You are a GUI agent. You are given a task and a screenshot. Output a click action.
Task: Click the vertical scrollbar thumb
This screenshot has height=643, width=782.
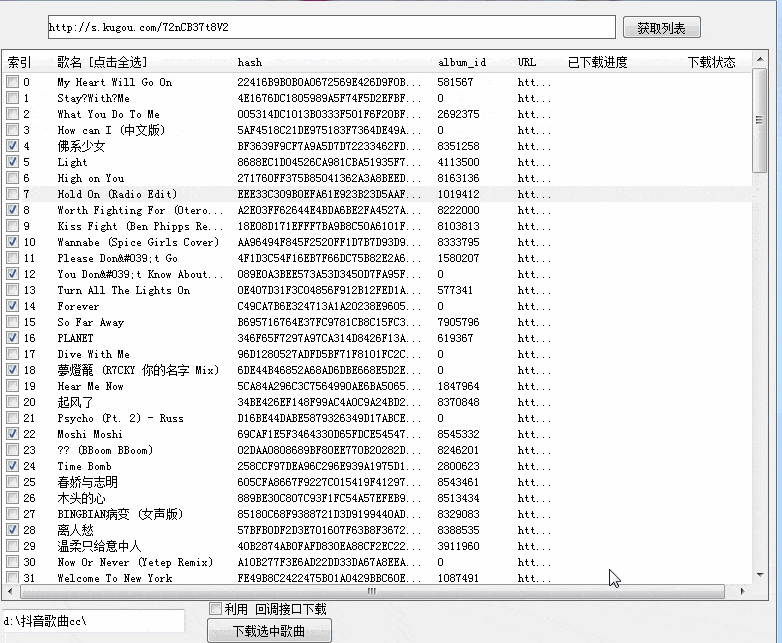click(760, 120)
